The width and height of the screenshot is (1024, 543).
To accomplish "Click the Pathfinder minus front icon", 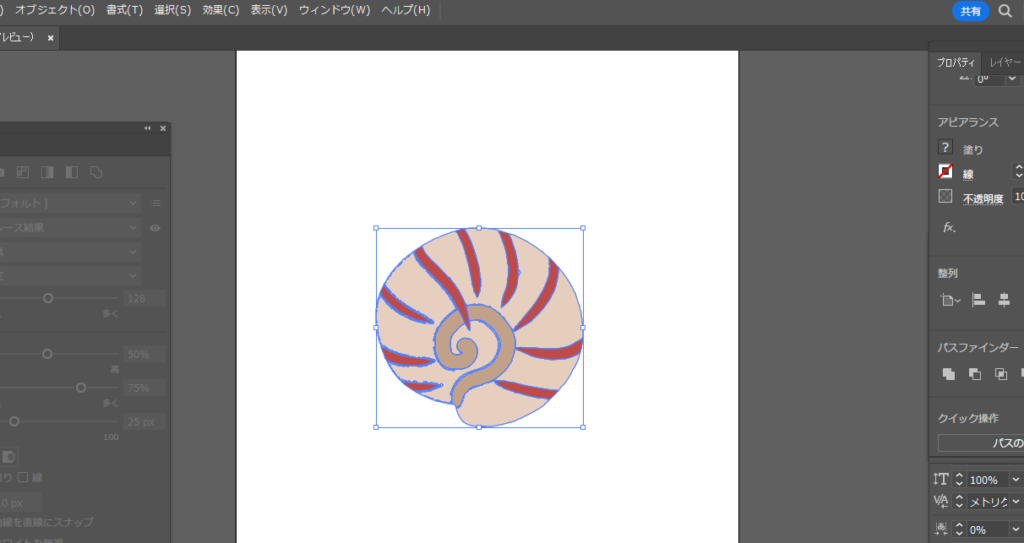I will tap(975, 374).
